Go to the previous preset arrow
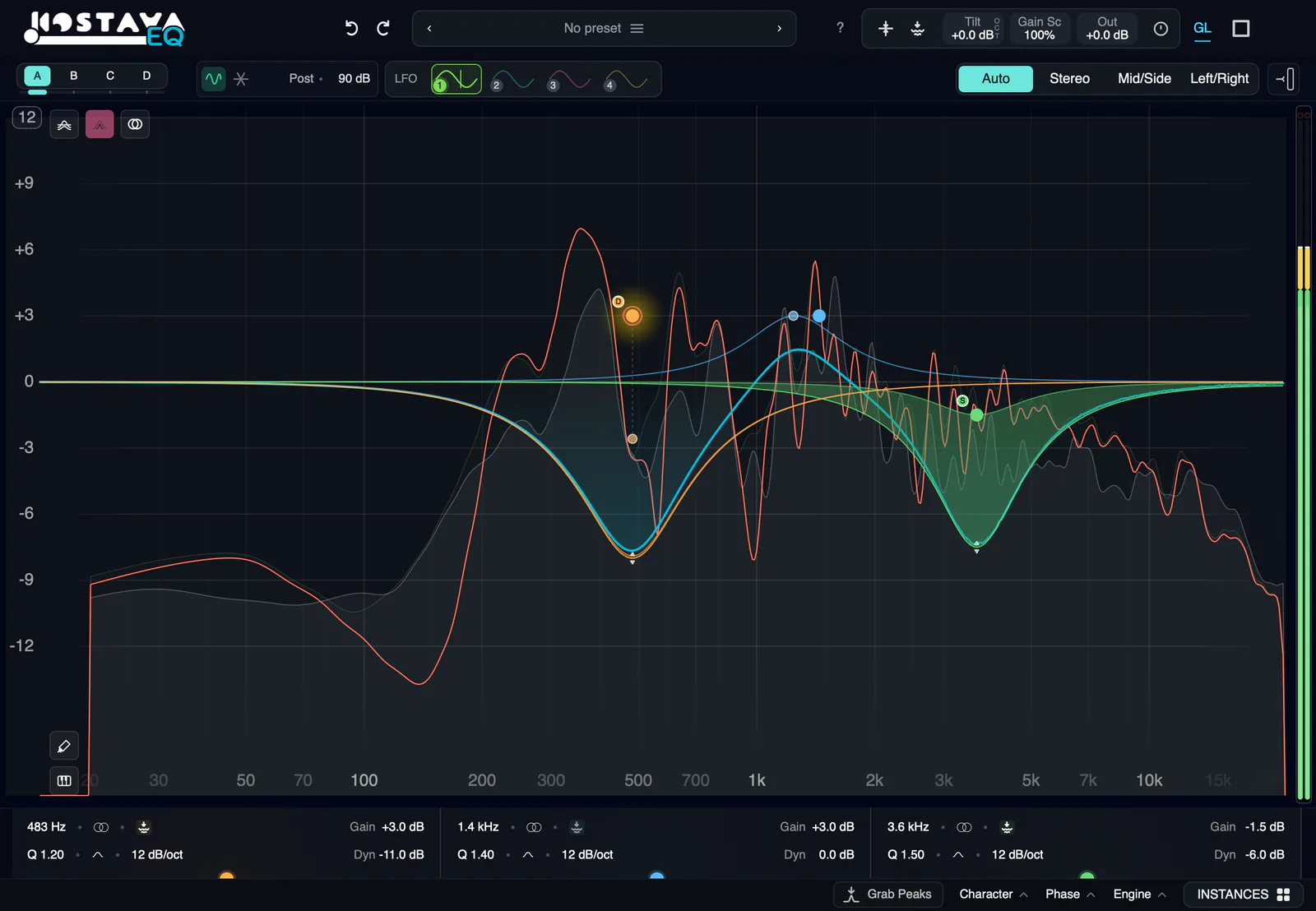Screen dimensions: 1316x911 pyautogui.click(x=429, y=29)
